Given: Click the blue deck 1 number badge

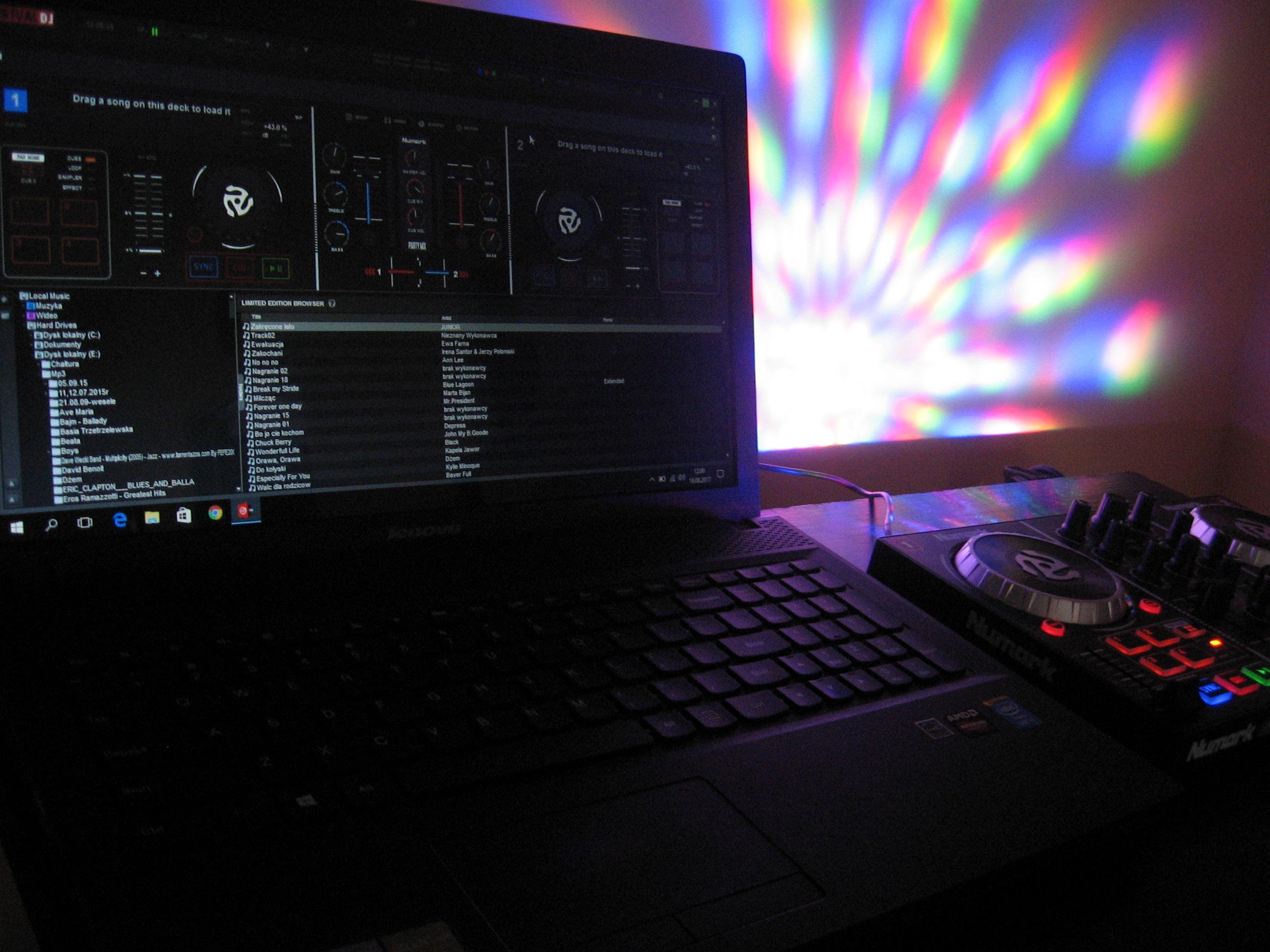Looking at the screenshot, I should (x=16, y=100).
